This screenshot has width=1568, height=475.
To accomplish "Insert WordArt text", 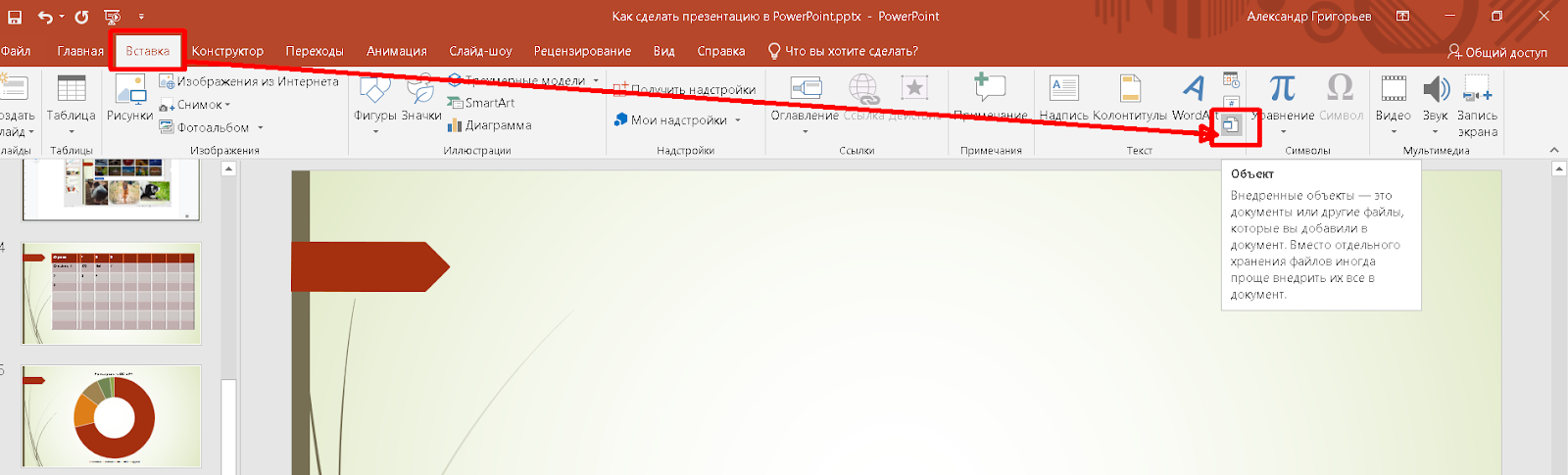I will [1193, 98].
